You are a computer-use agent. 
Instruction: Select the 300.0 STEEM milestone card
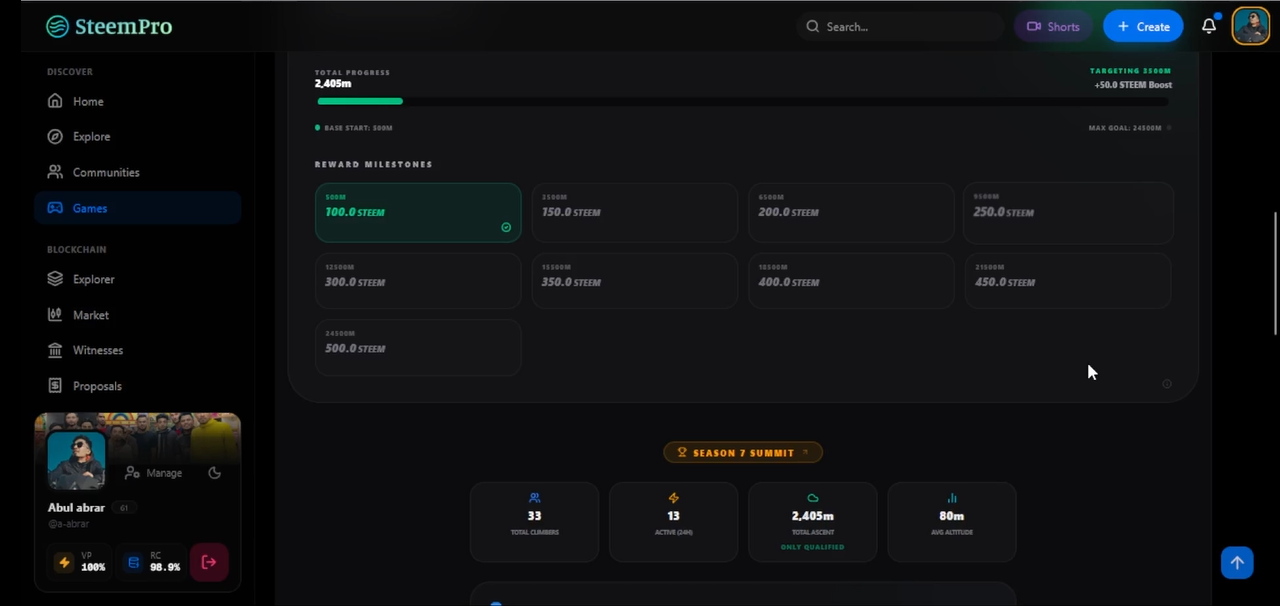coord(418,281)
